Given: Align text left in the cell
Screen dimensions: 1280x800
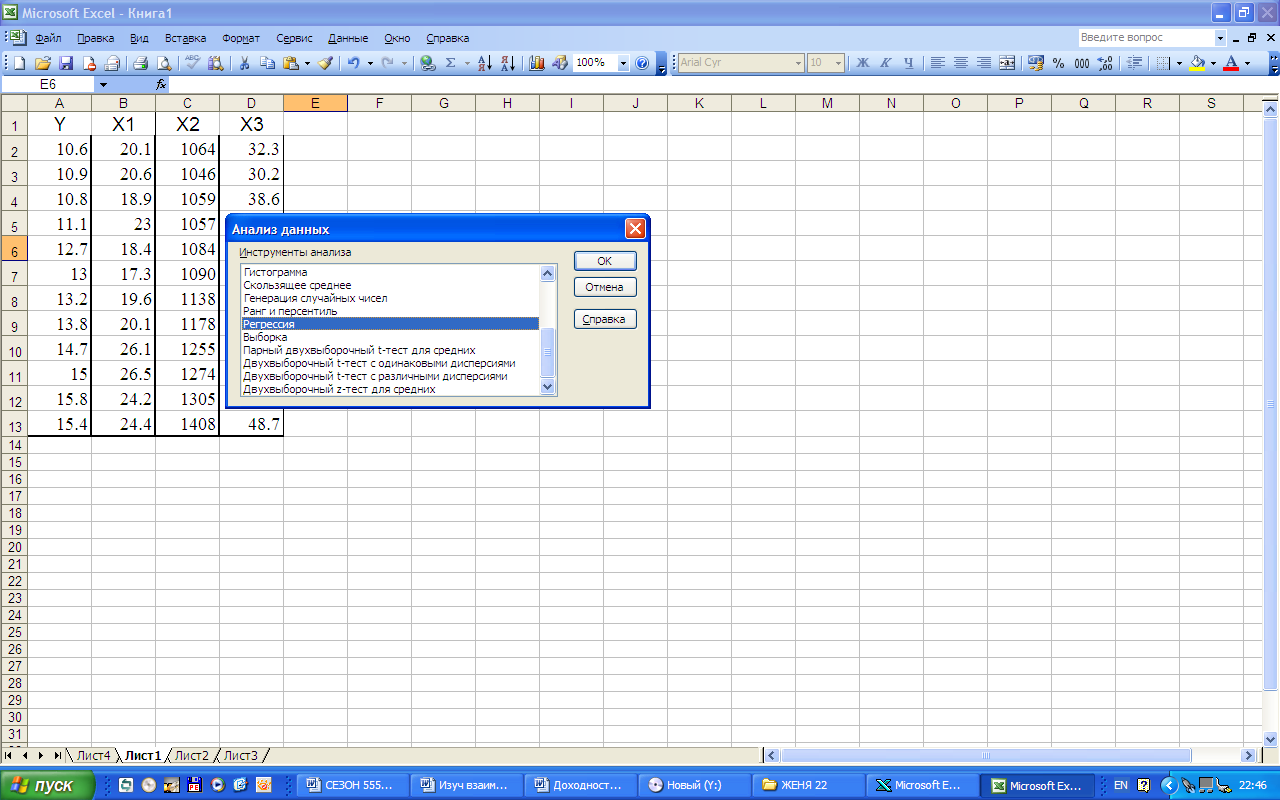Looking at the screenshot, I should point(937,63).
